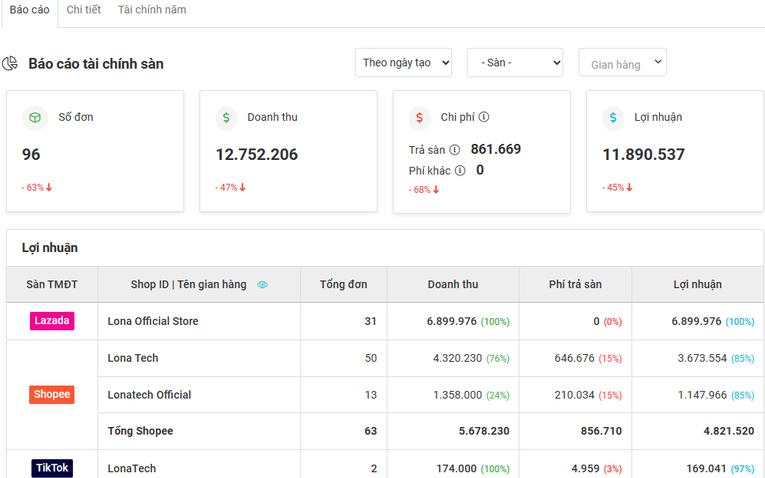Click the 861.669 Trả sàn fee value
Screen dimensions: 765x478
click(496, 149)
